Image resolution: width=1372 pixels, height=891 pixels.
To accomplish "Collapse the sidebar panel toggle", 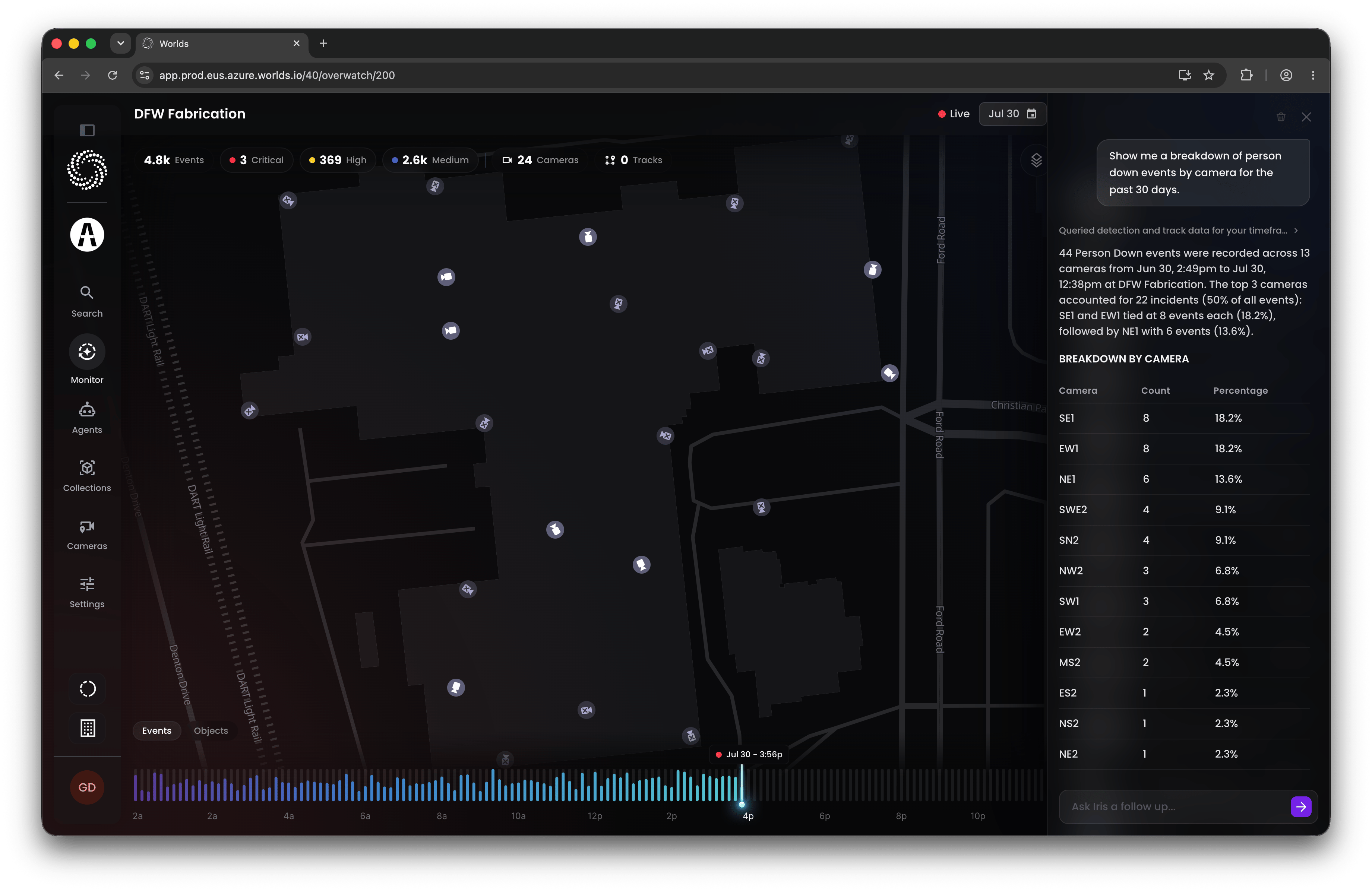I will (x=87, y=130).
